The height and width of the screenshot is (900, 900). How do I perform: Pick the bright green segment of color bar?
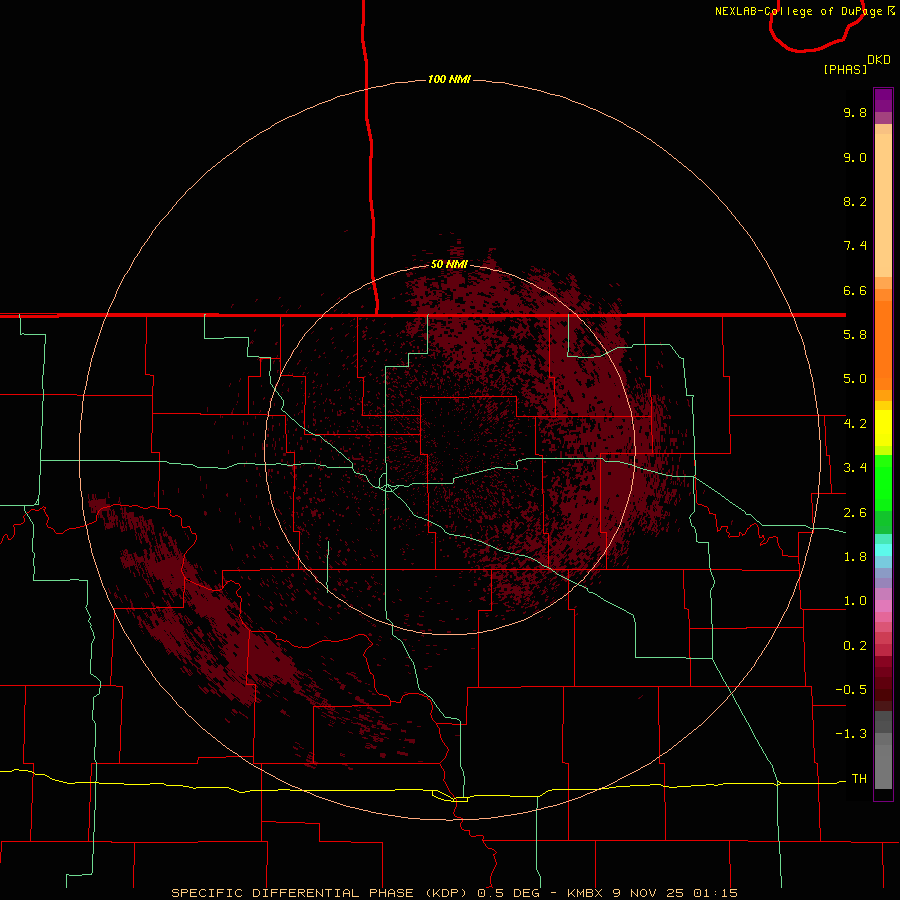(883, 482)
